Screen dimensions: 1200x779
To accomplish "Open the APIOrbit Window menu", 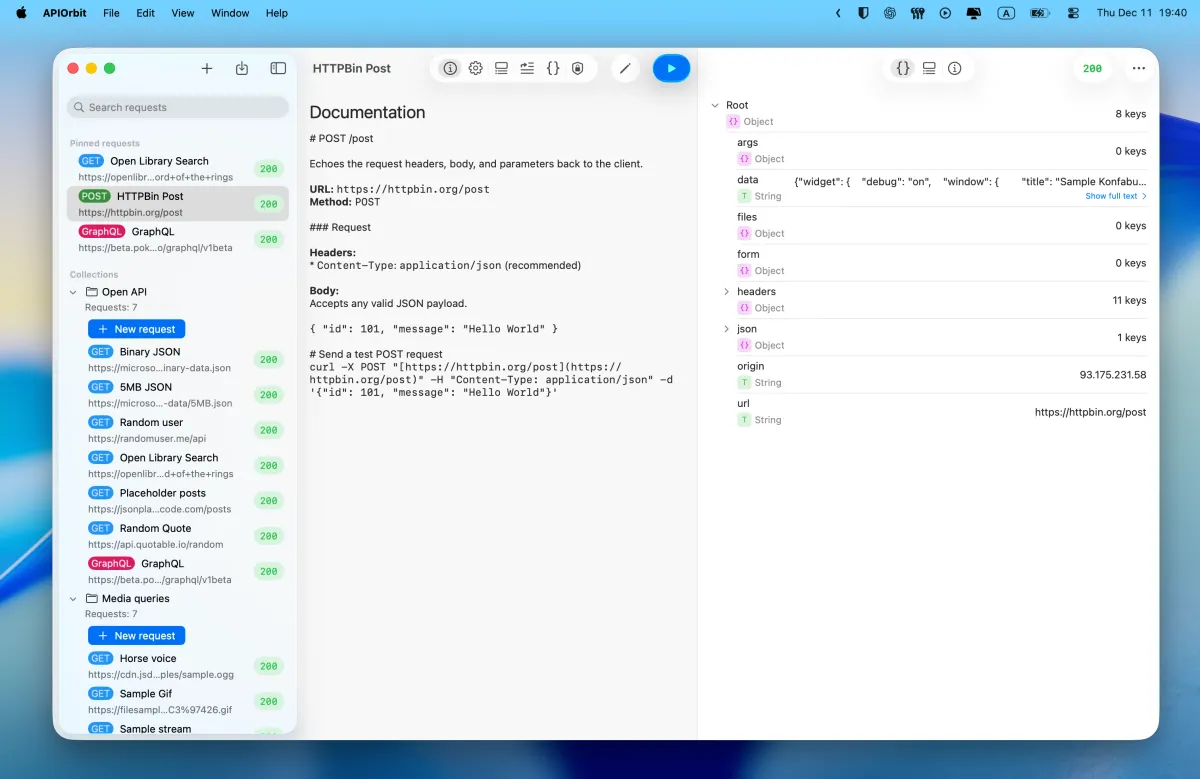I will click(x=229, y=13).
